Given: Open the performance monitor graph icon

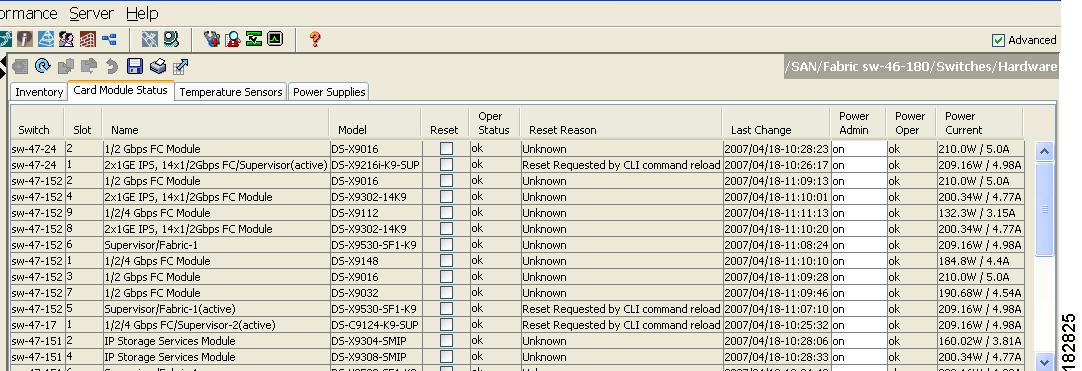Looking at the screenshot, I should pos(275,39).
